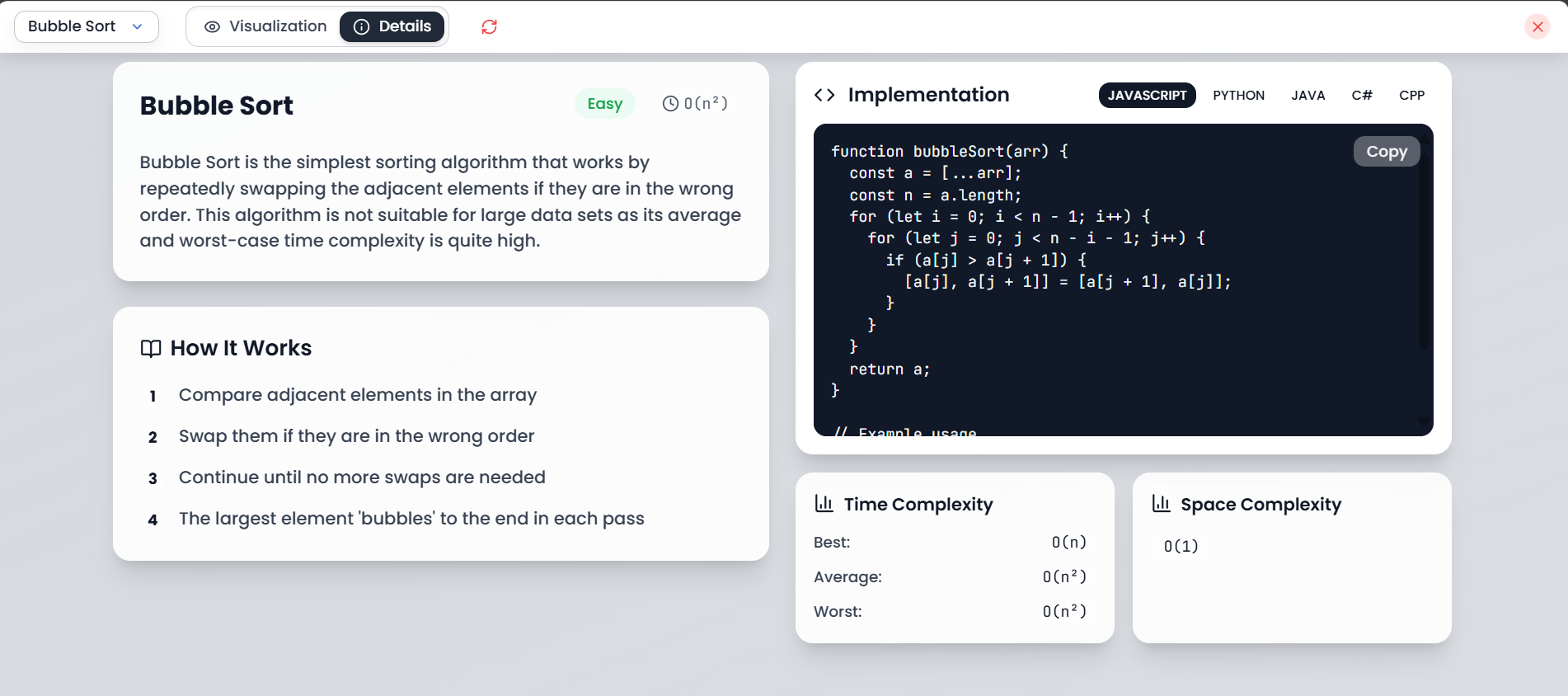1568x696 pixels.
Task: Click the outer 'for (let i = 0' loop line
Action: click(1000, 217)
